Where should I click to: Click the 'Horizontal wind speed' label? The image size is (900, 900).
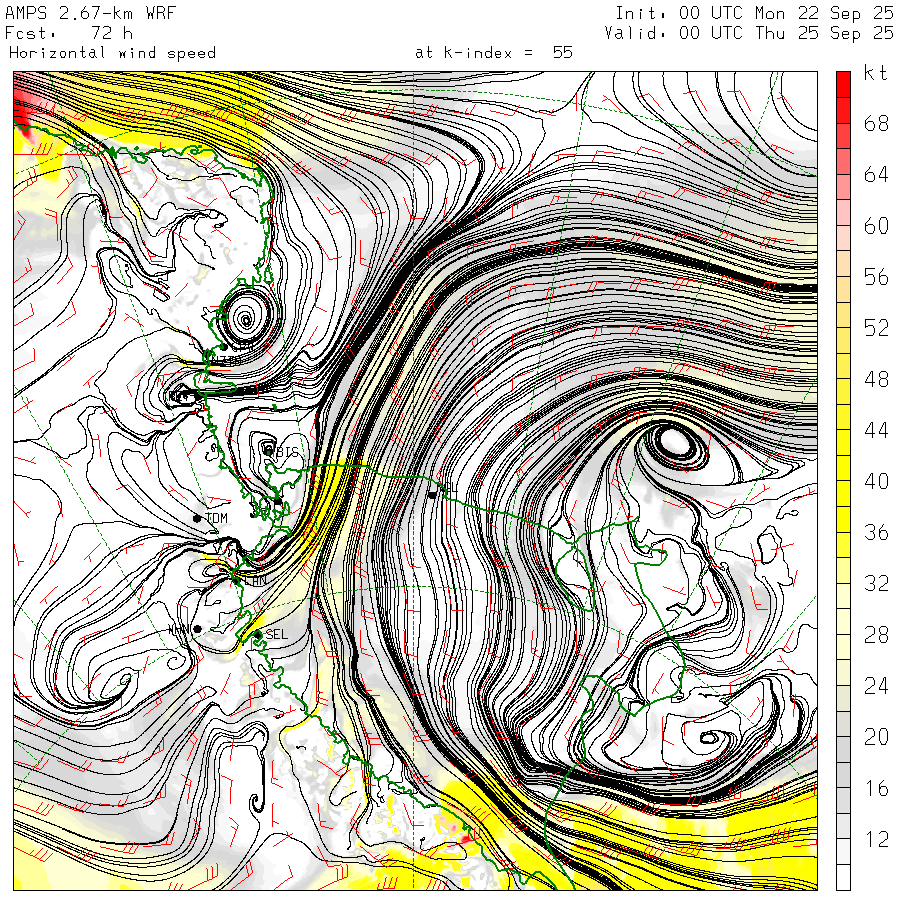pyautogui.click(x=112, y=52)
